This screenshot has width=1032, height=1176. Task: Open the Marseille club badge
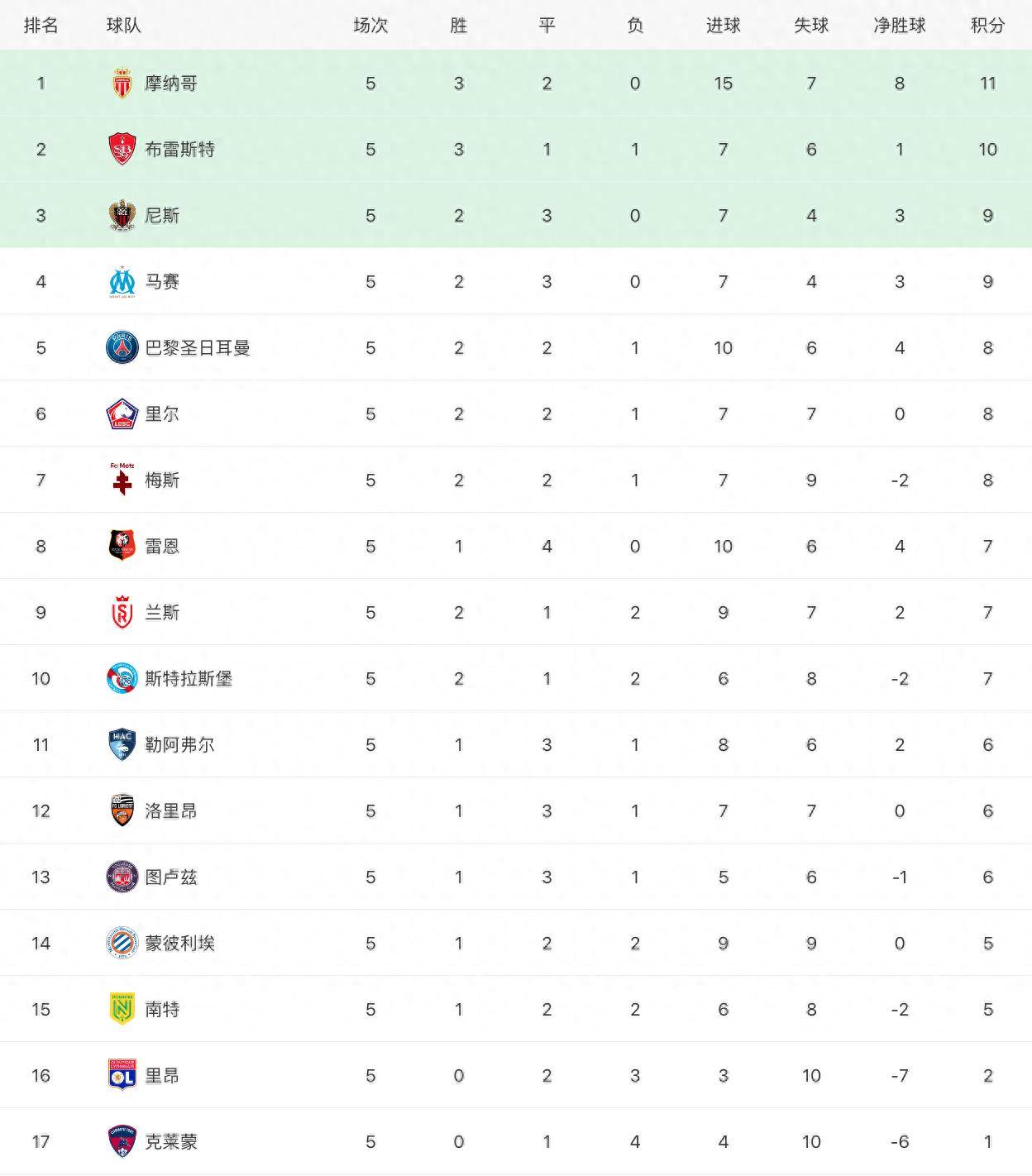[122, 281]
